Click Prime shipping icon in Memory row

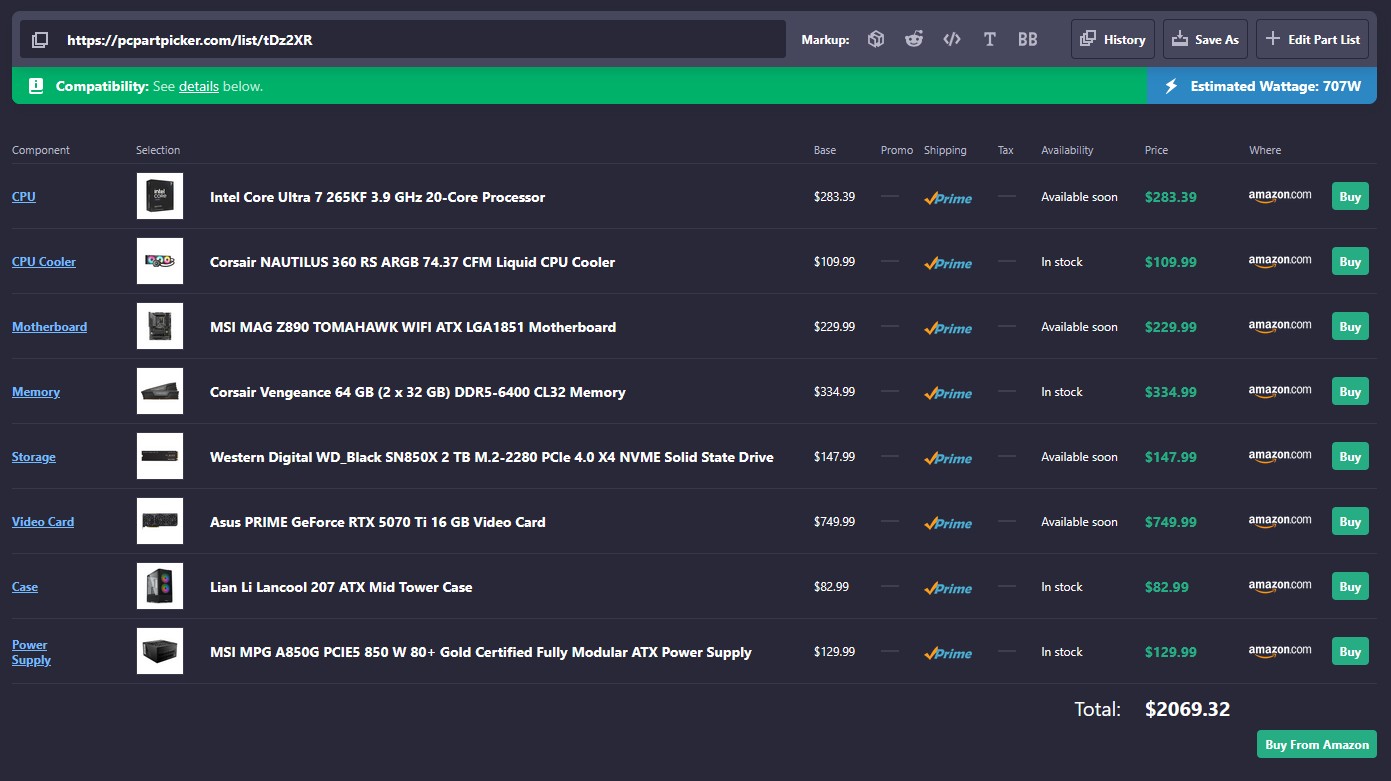pyautogui.click(x=948, y=393)
